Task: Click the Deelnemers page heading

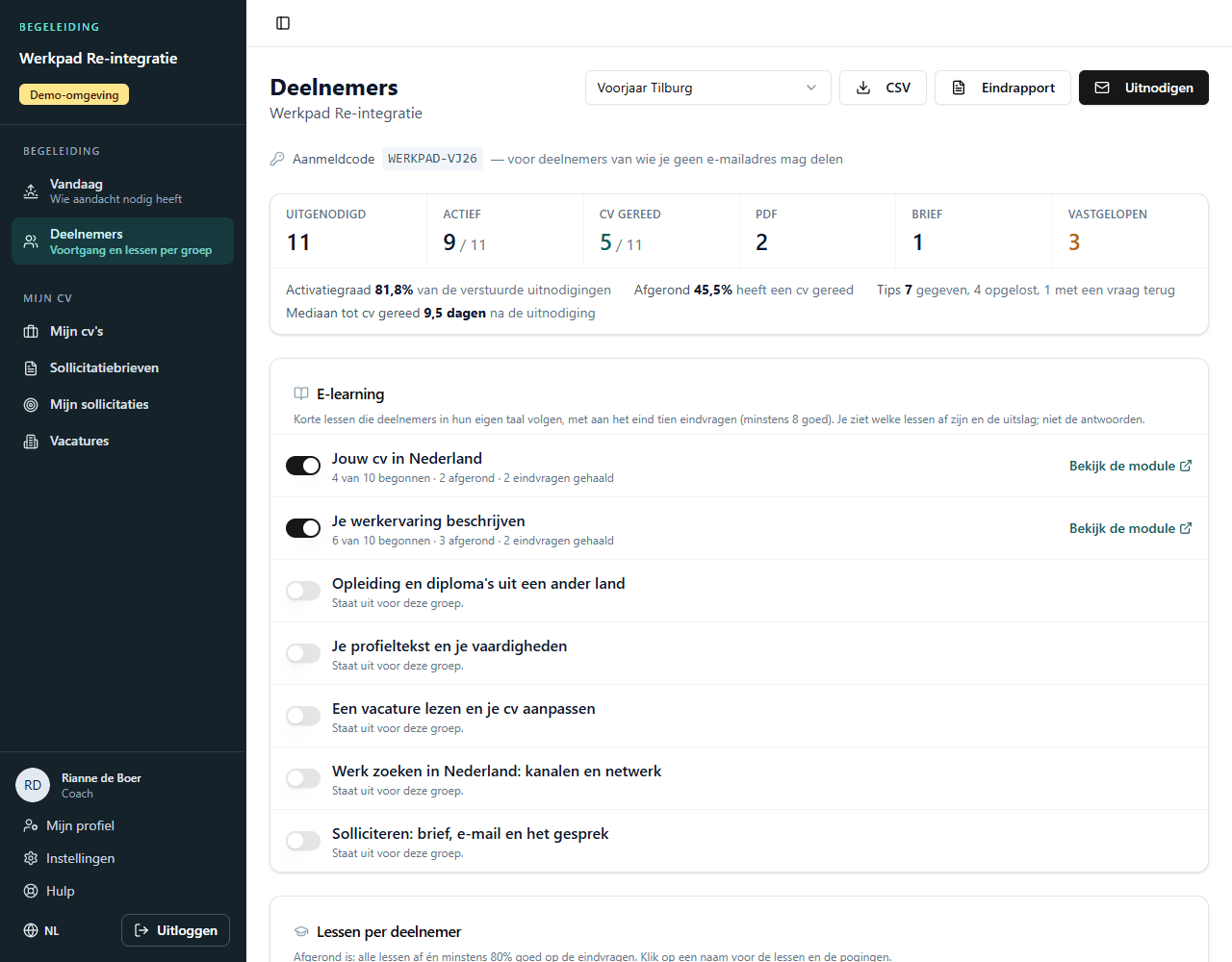Action: point(334,88)
